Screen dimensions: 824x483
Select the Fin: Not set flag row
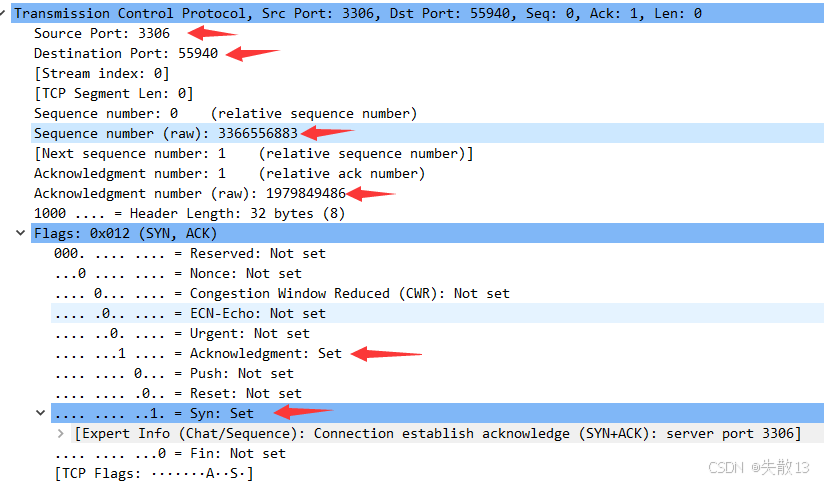point(170,453)
